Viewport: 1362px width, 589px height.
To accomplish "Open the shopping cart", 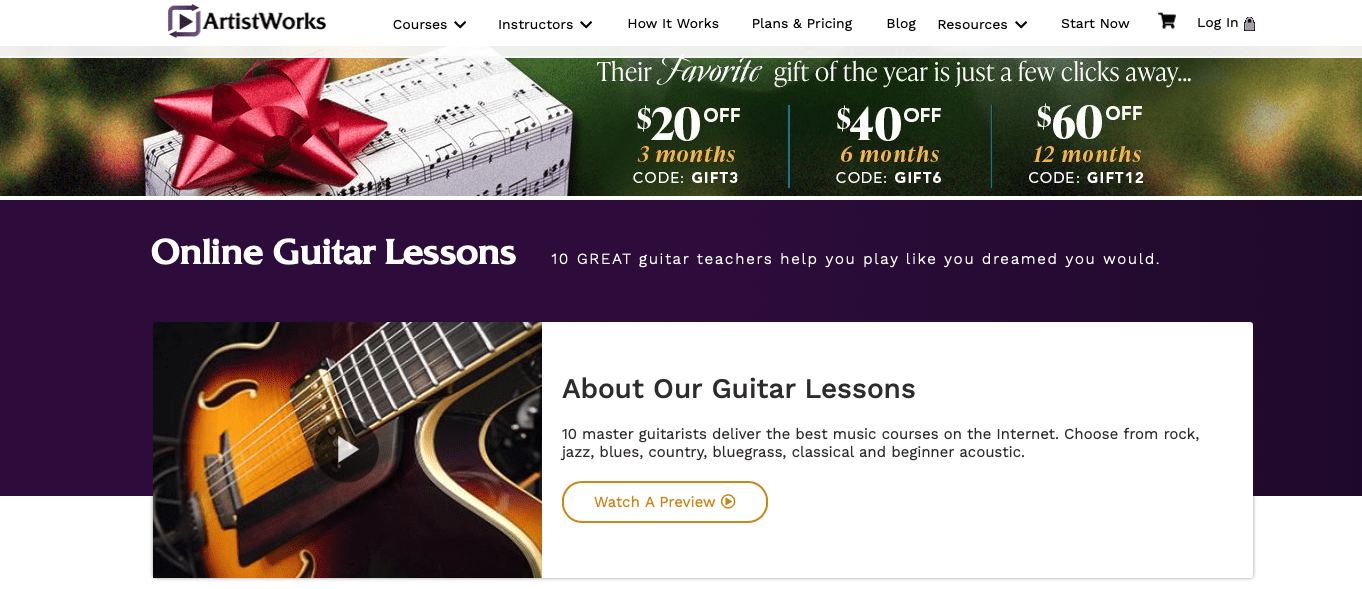I will (1166, 21).
